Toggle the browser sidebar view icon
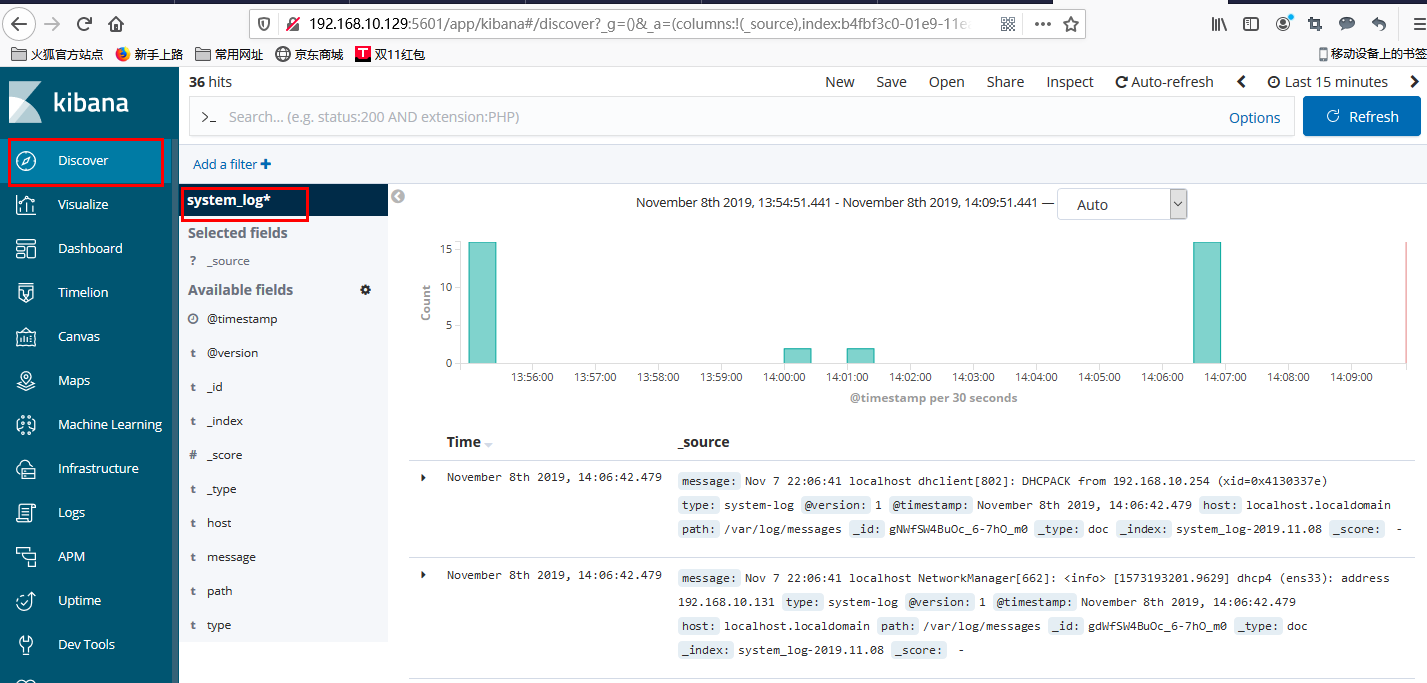 tap(1251, 24)
